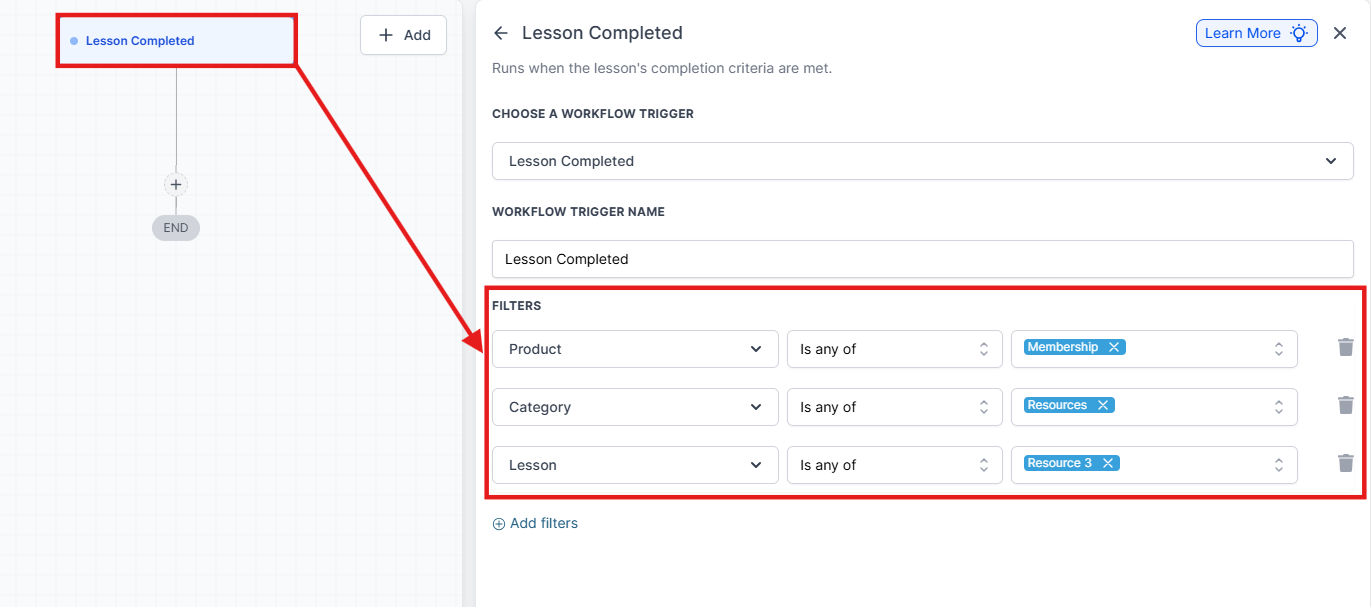Remove the Resource 3 tag

1108,463
